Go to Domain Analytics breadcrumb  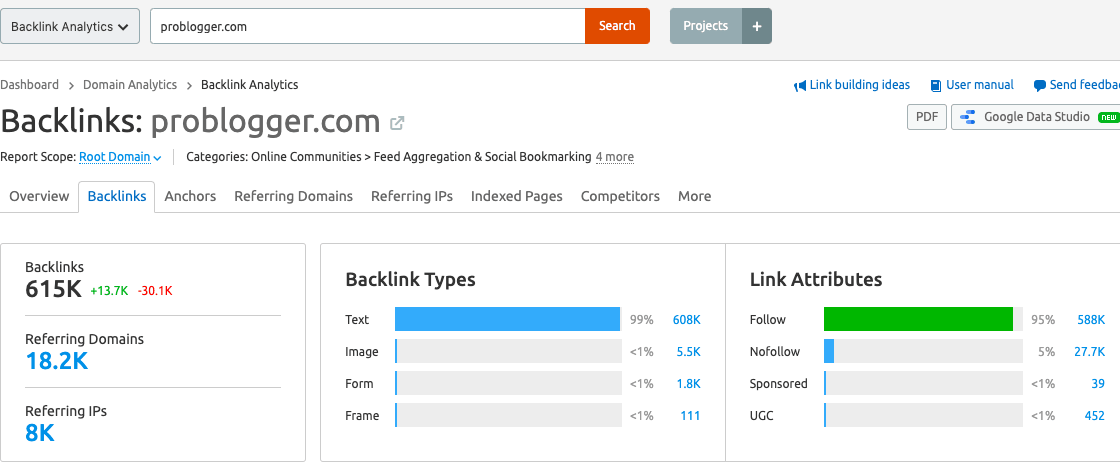130,85
